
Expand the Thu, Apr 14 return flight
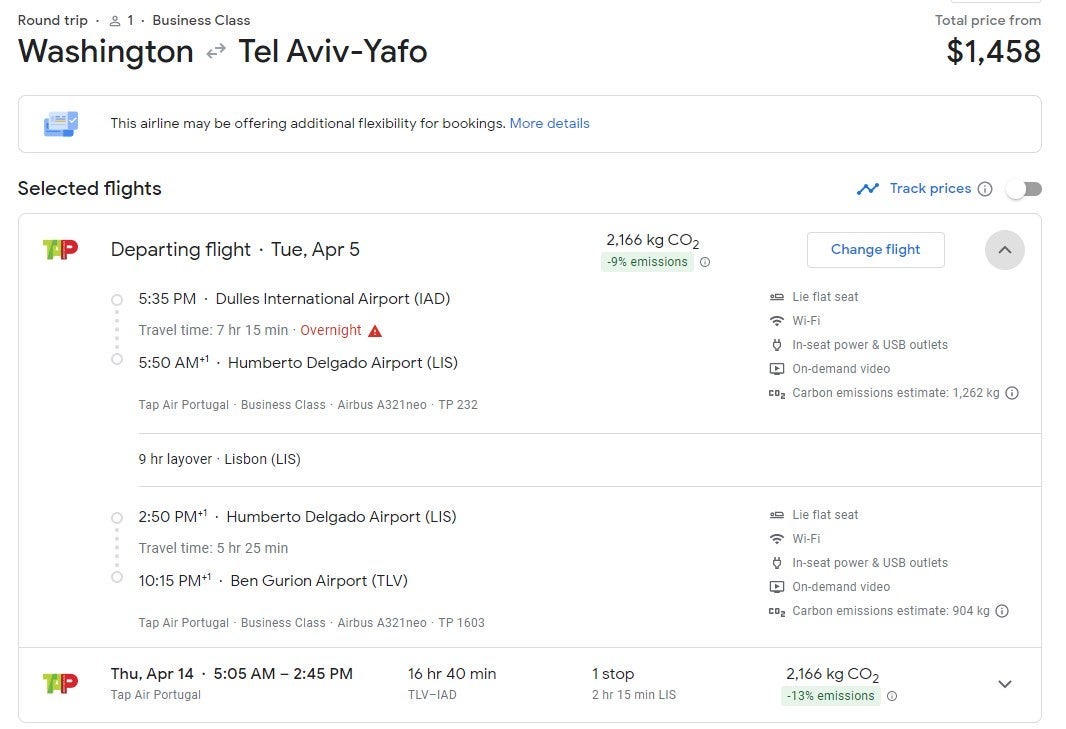(1005, 684)
